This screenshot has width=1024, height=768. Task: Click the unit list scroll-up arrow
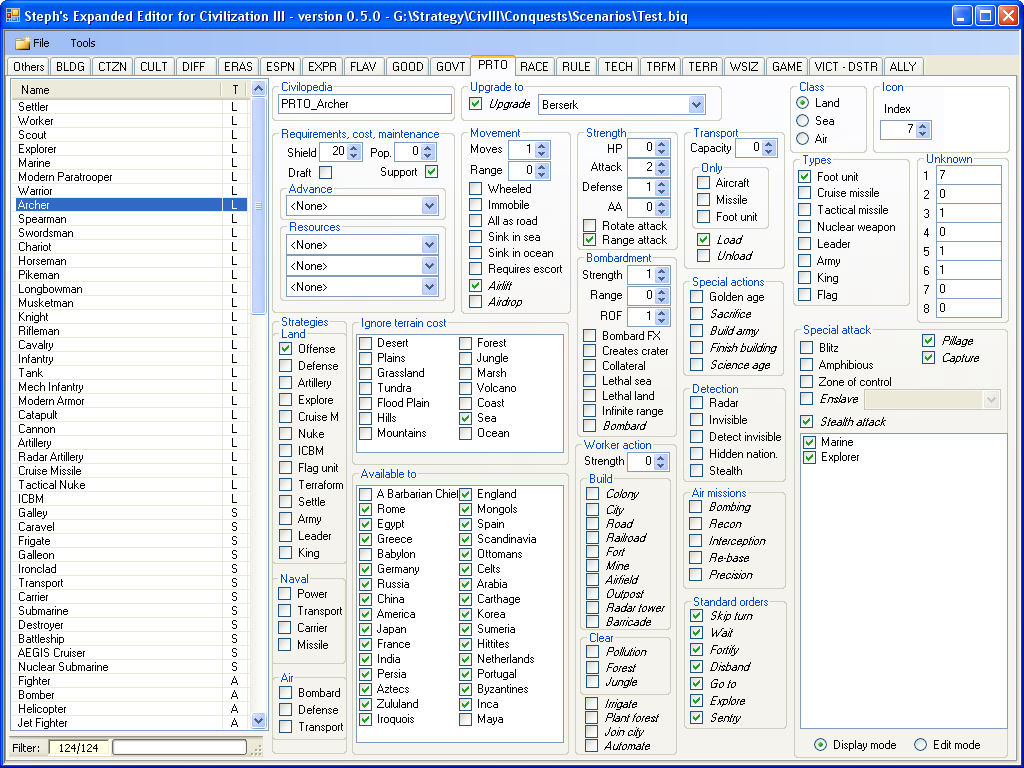point(259,88)
